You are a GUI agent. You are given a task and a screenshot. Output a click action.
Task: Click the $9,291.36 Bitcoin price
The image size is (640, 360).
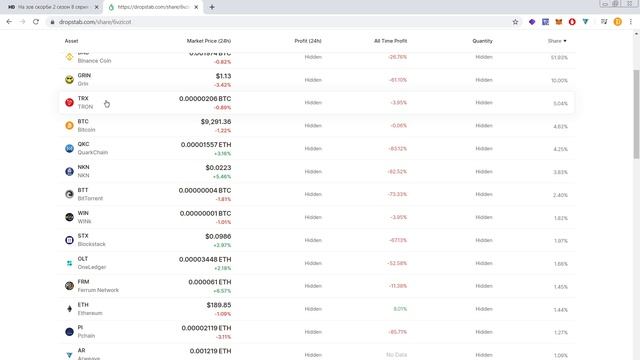point(216,122)
